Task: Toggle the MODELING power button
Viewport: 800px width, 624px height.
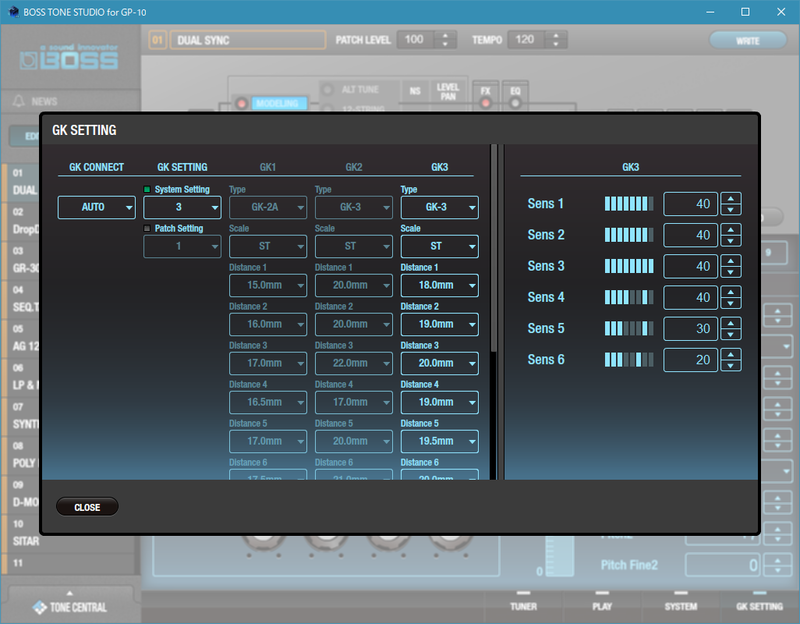Action: click(241, 103)
